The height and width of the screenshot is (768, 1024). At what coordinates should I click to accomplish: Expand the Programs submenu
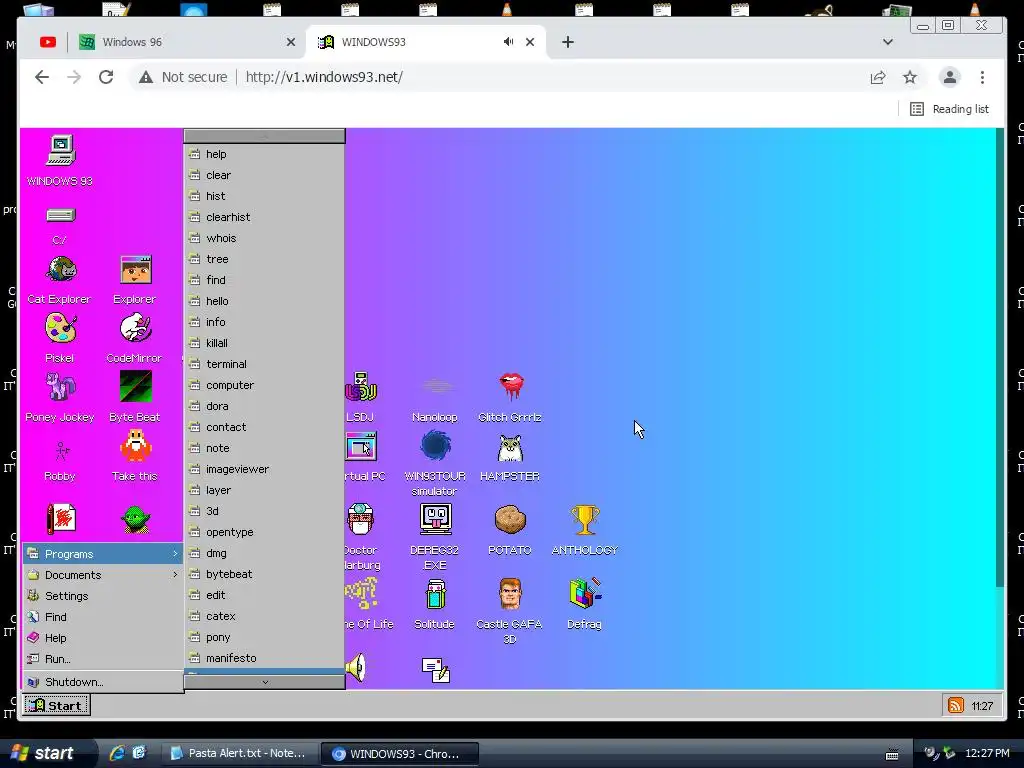[103, 554]
